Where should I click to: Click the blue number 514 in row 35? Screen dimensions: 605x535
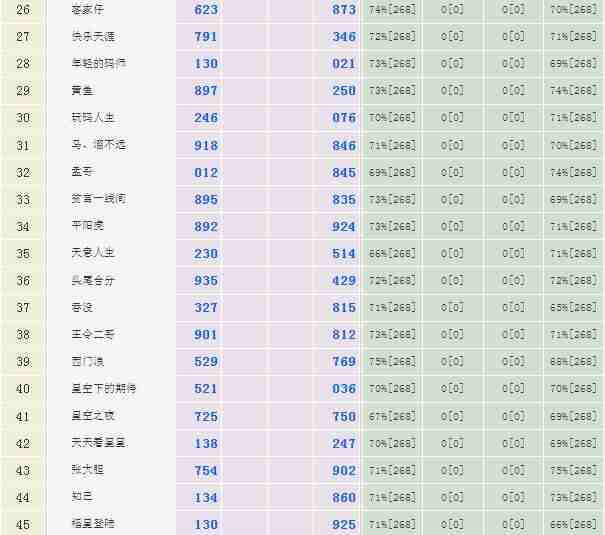[344, 253]
